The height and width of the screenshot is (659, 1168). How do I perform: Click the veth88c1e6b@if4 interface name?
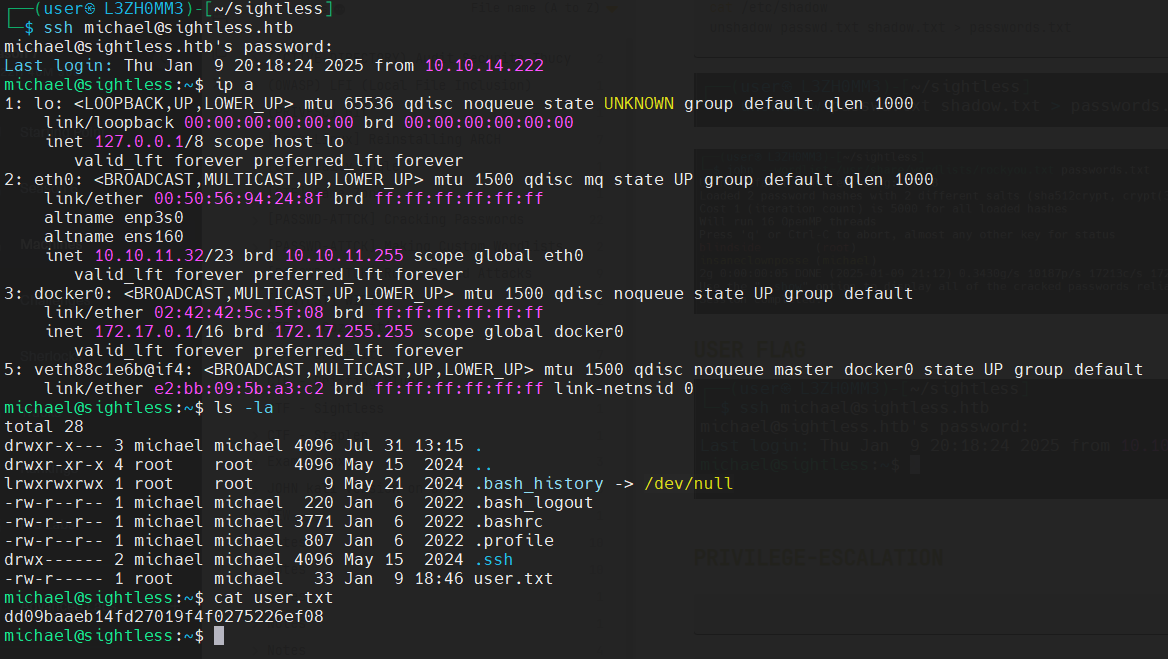point(114,369)
